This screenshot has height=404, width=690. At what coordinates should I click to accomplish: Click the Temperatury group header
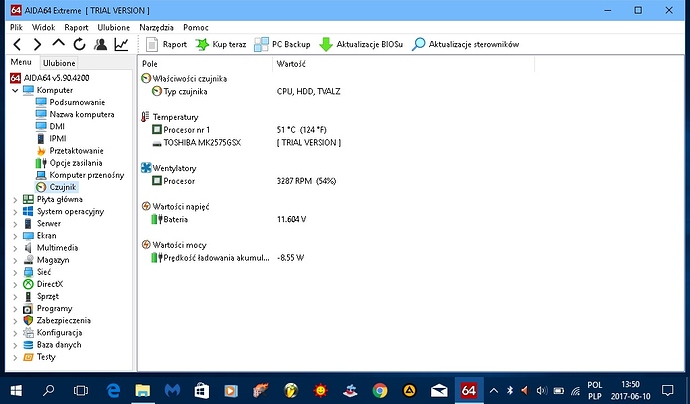click(x=175, y=117)
